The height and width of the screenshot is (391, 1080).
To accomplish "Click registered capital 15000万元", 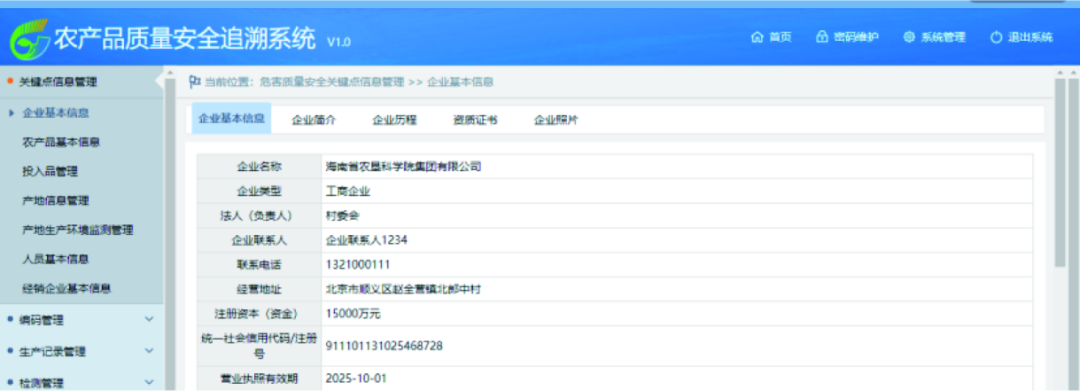I will pos(353,314).
